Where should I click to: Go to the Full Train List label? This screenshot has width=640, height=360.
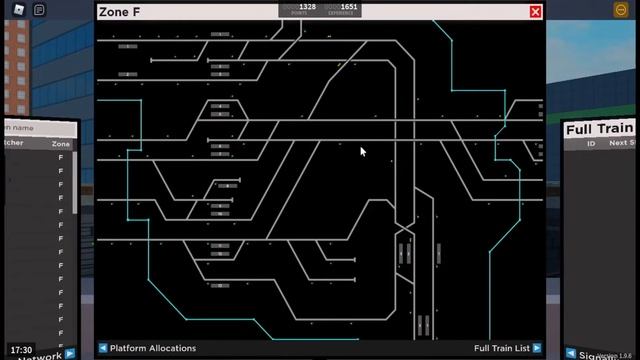502,348
